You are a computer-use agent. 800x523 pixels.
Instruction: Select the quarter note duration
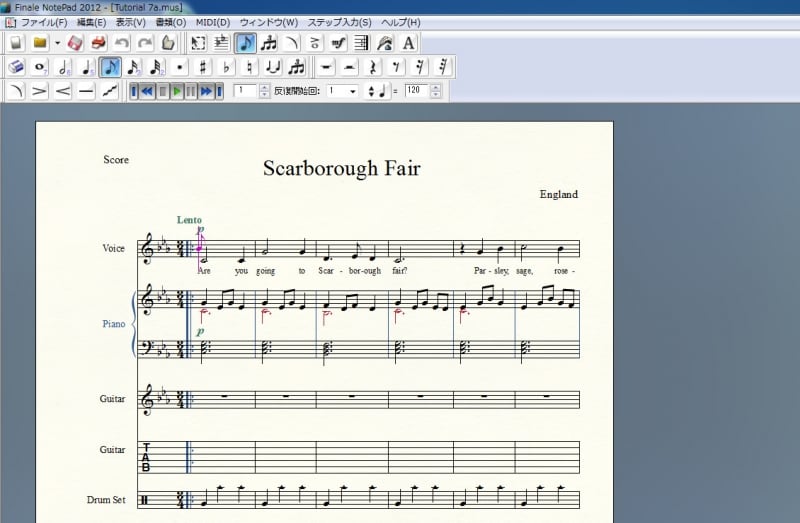(87, 67)
